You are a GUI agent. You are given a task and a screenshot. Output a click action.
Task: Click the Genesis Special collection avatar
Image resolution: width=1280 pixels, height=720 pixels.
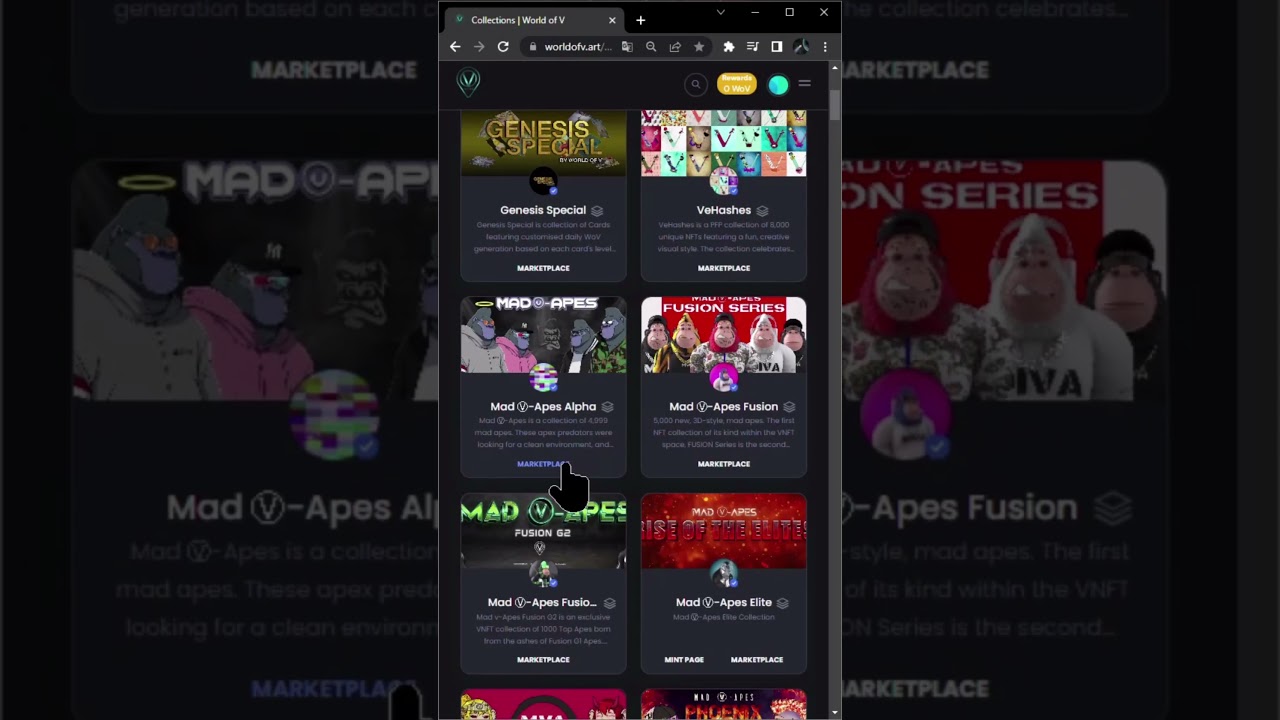[x=543, y=182]
